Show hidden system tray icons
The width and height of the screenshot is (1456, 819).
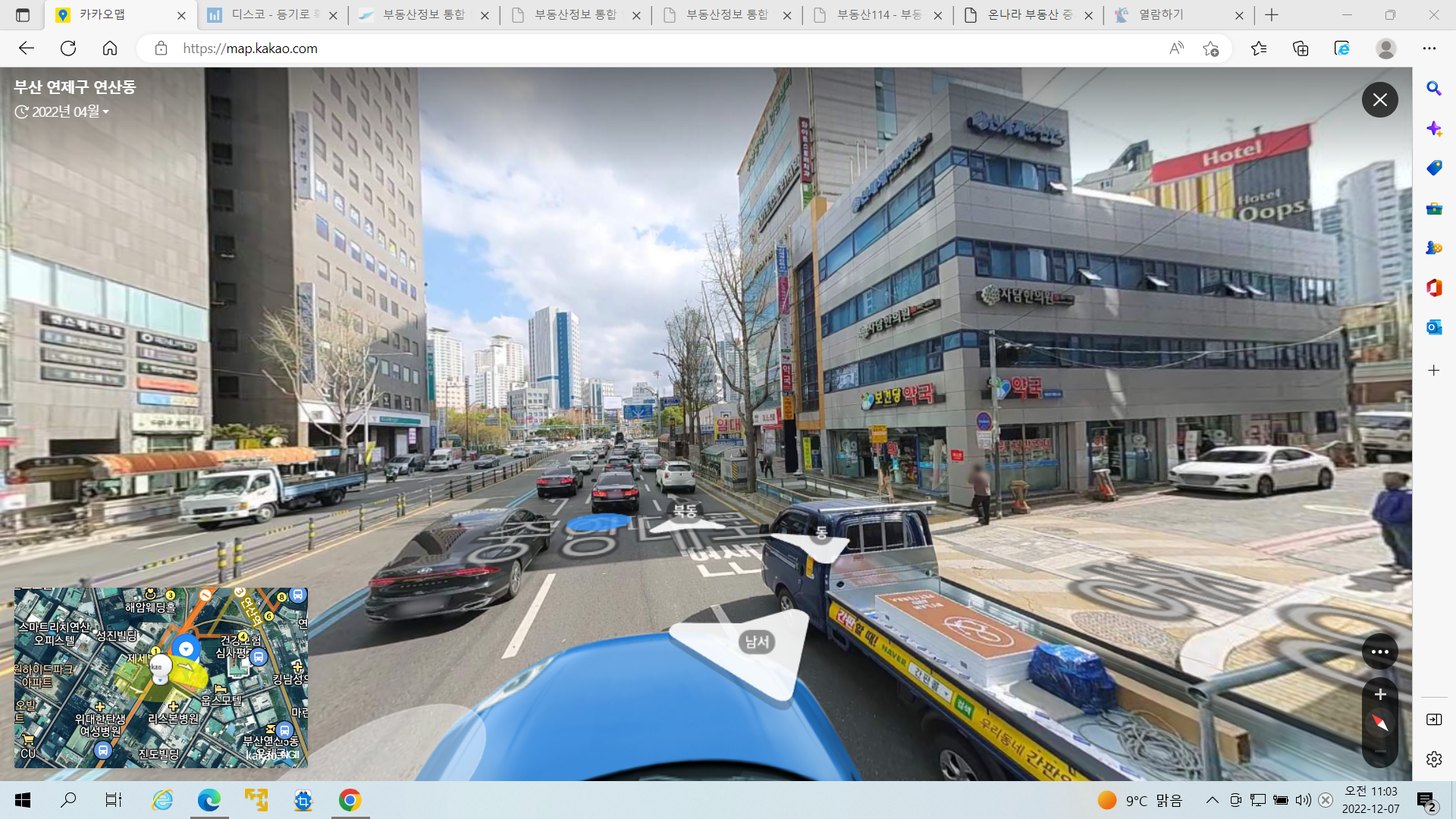(x=1213, y=800)
